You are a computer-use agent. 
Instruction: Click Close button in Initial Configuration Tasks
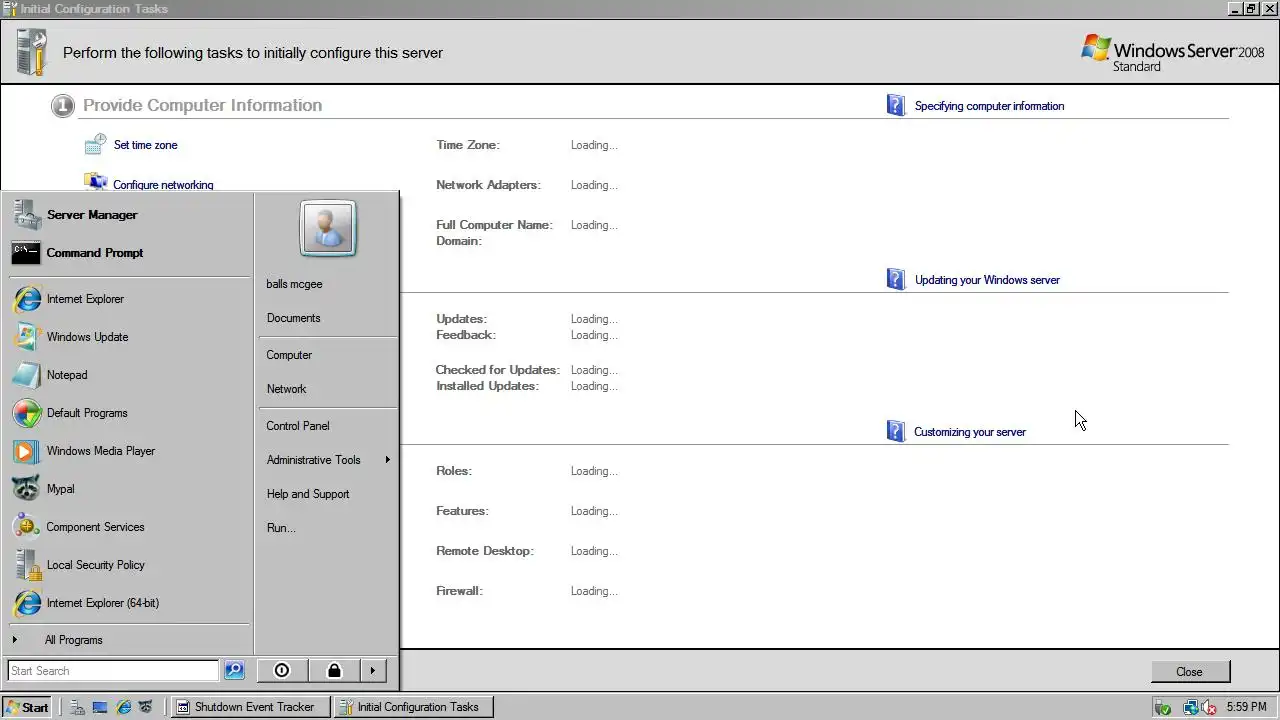point(1190,672)
